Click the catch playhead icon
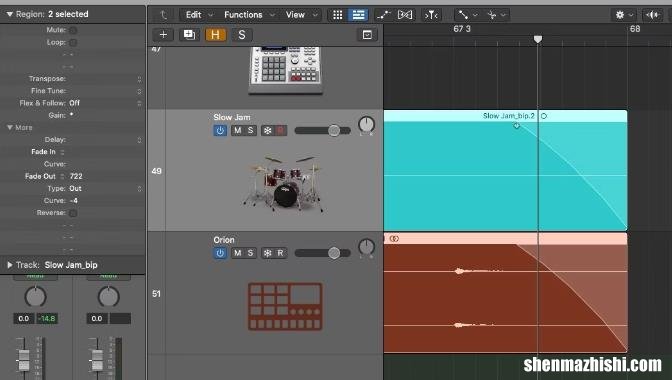 tap(431, 15)
